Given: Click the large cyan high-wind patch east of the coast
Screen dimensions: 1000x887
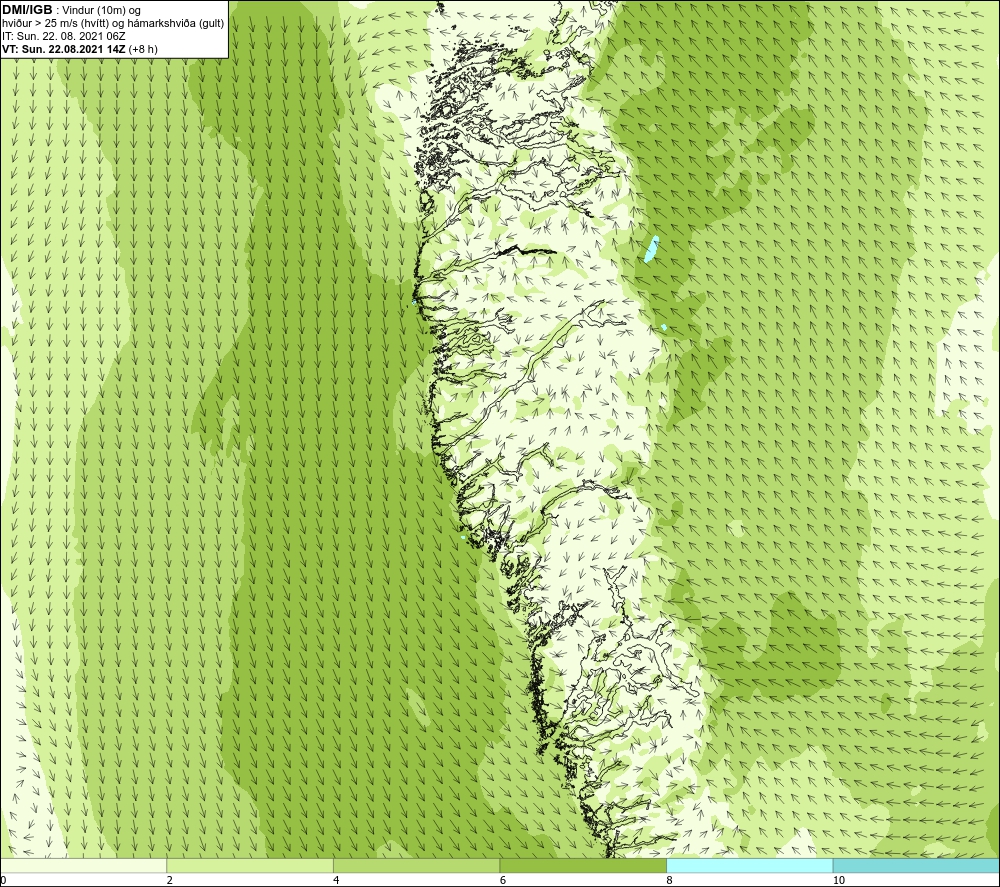Looking at the screenshot, I should [x=651, y=249].
